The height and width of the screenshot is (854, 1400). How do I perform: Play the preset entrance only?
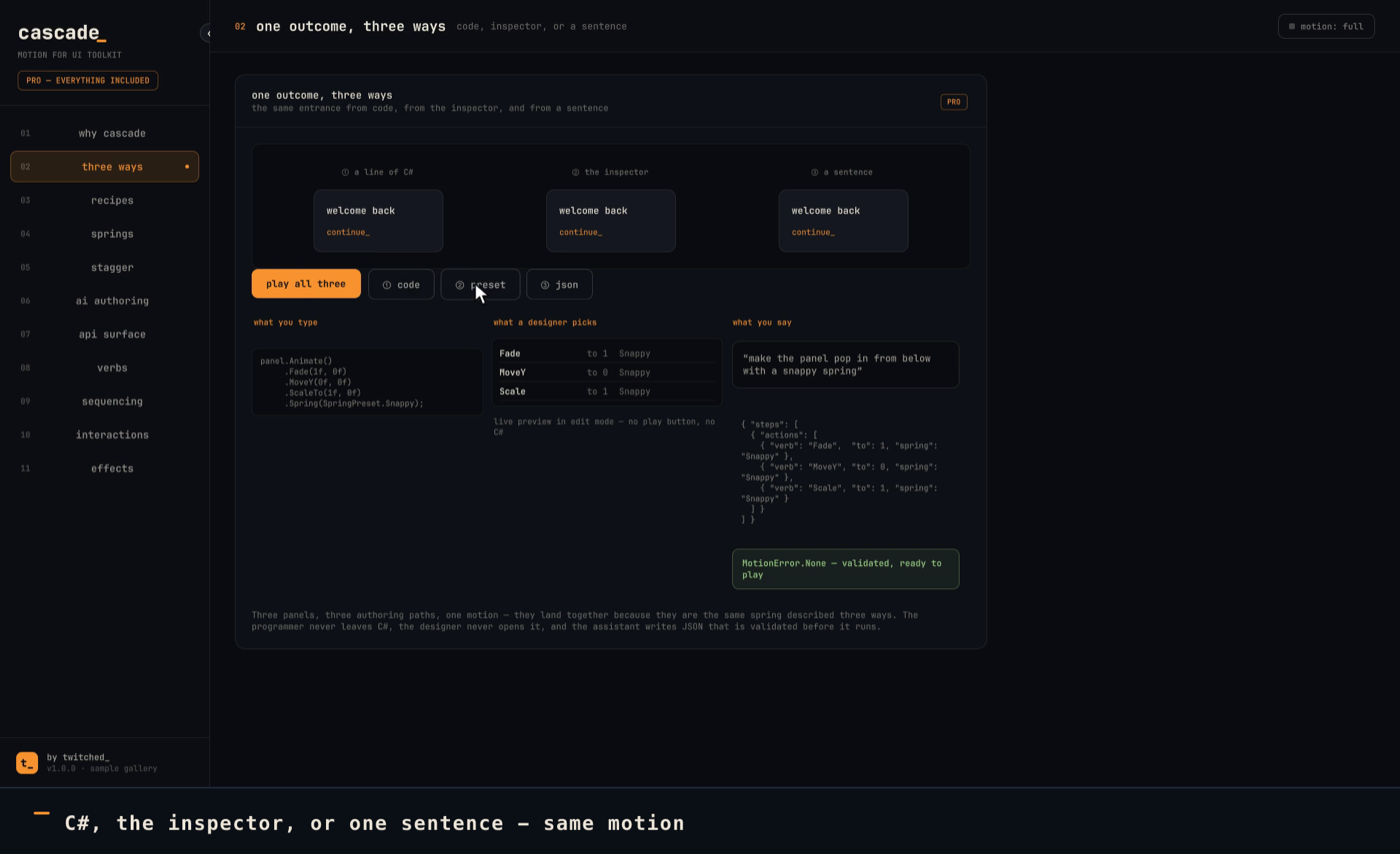[480, 285]
